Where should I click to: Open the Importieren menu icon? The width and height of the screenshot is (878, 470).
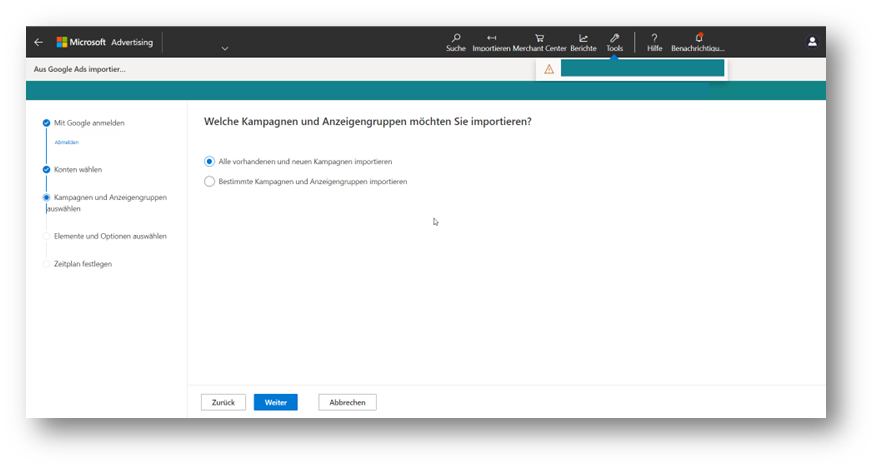coord(491,39)
